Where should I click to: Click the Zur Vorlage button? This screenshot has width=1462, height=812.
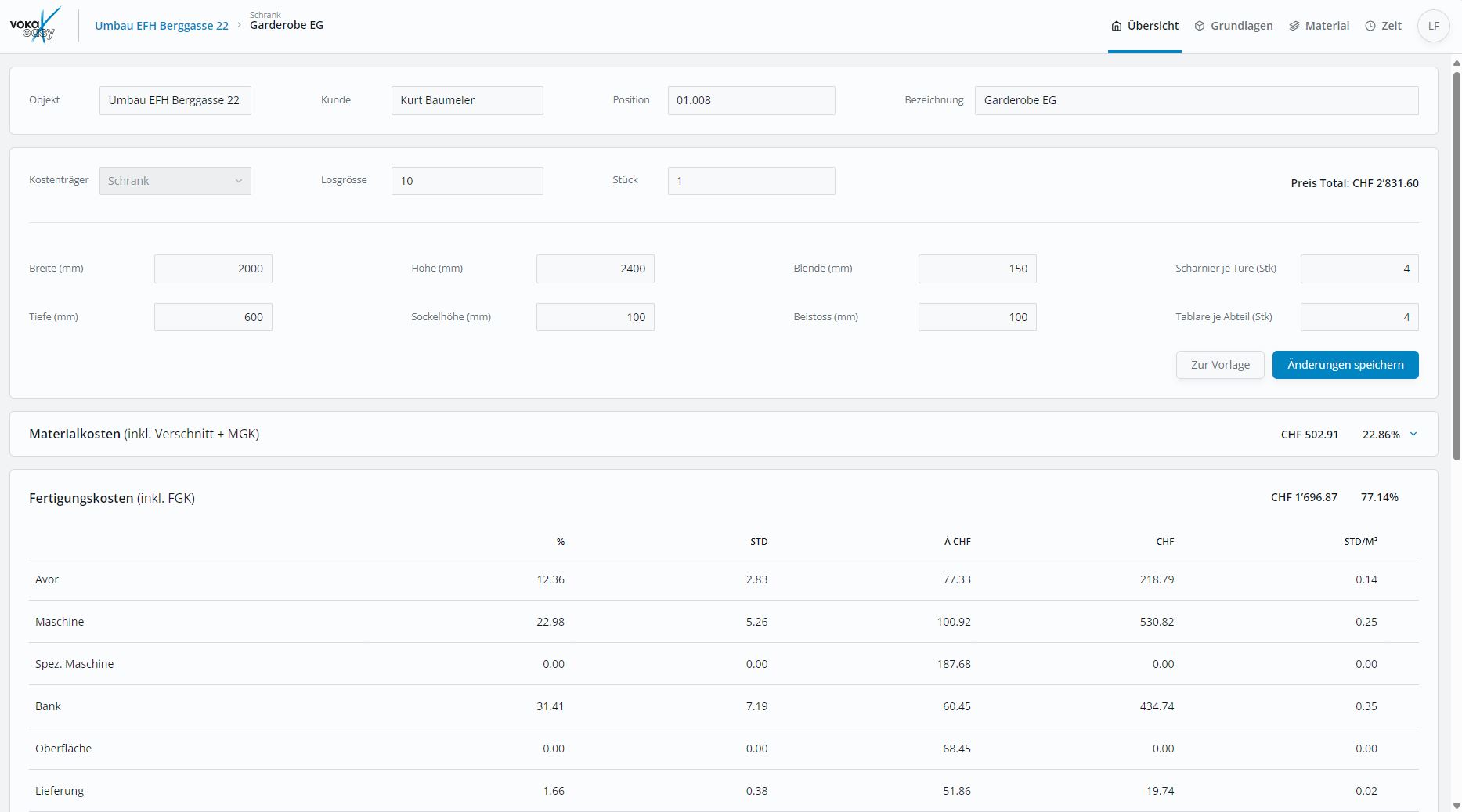pos(1219,365)
